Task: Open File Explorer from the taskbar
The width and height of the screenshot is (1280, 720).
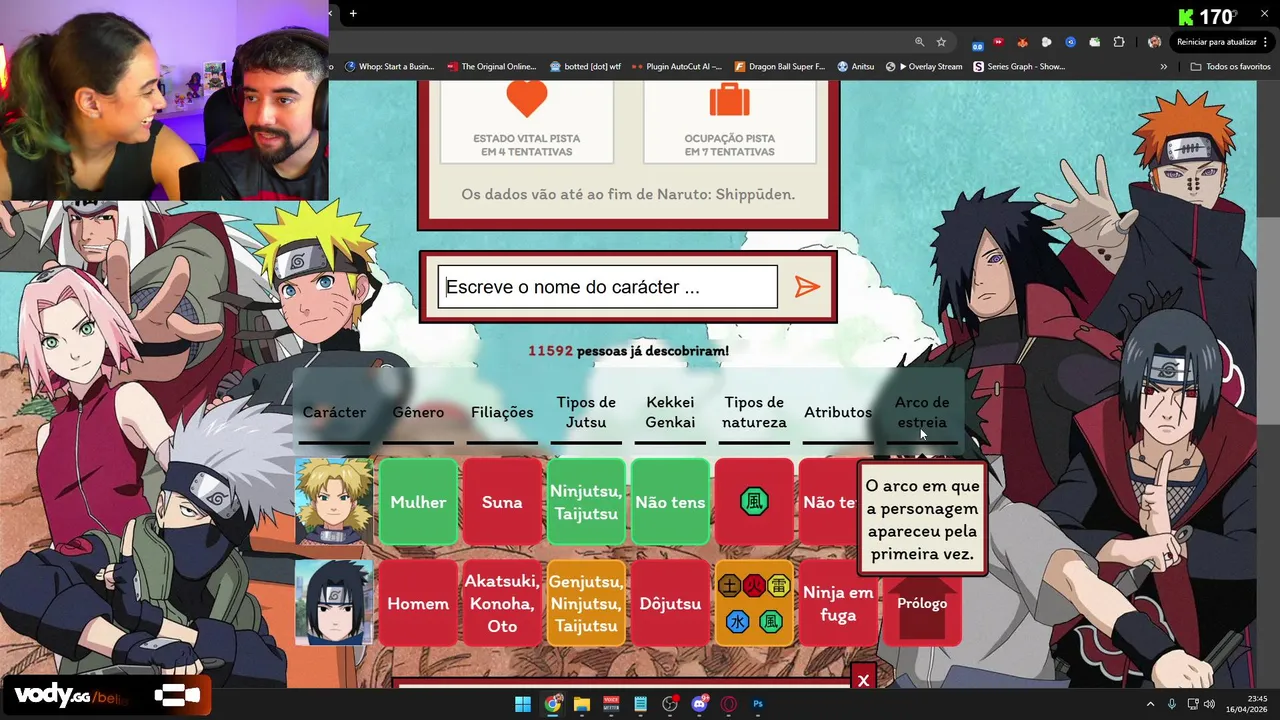Action: point(582,704)
